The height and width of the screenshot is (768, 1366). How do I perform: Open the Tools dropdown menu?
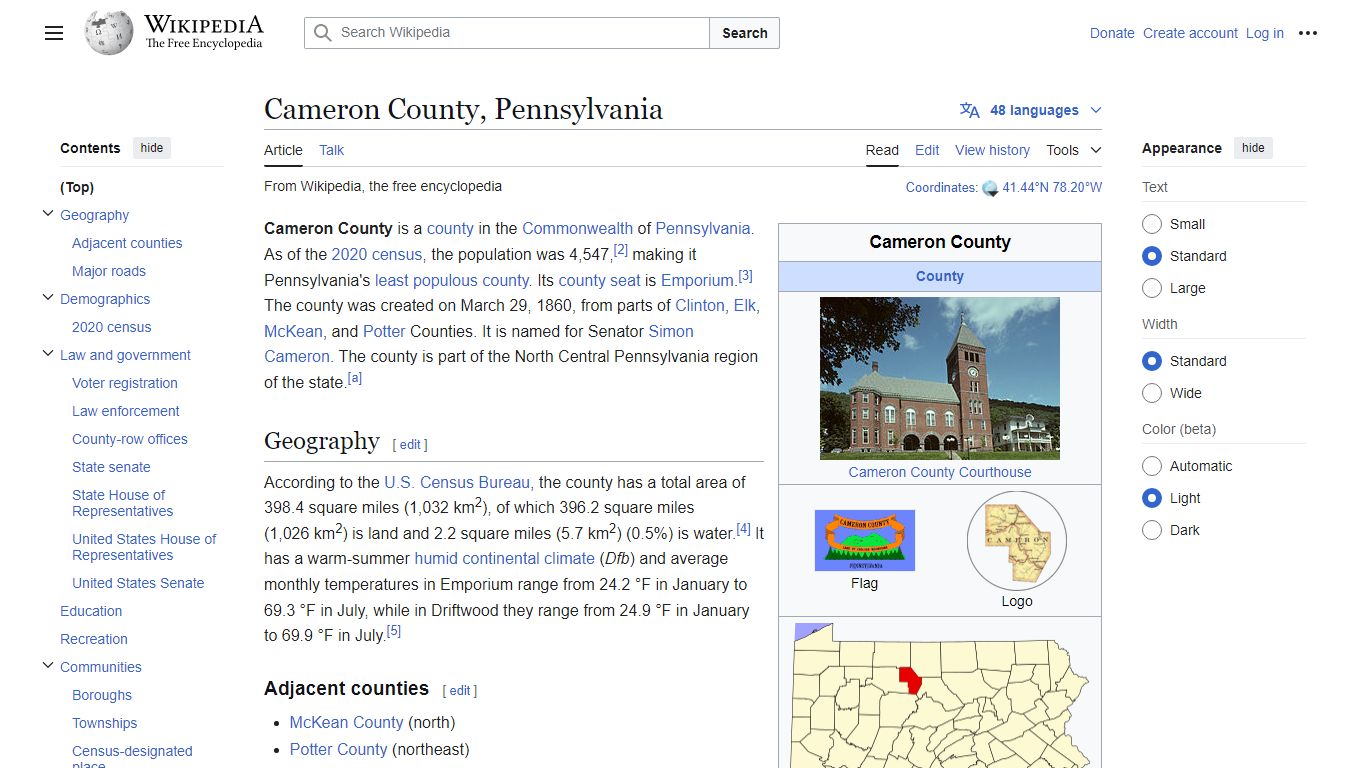[1074, 150]
